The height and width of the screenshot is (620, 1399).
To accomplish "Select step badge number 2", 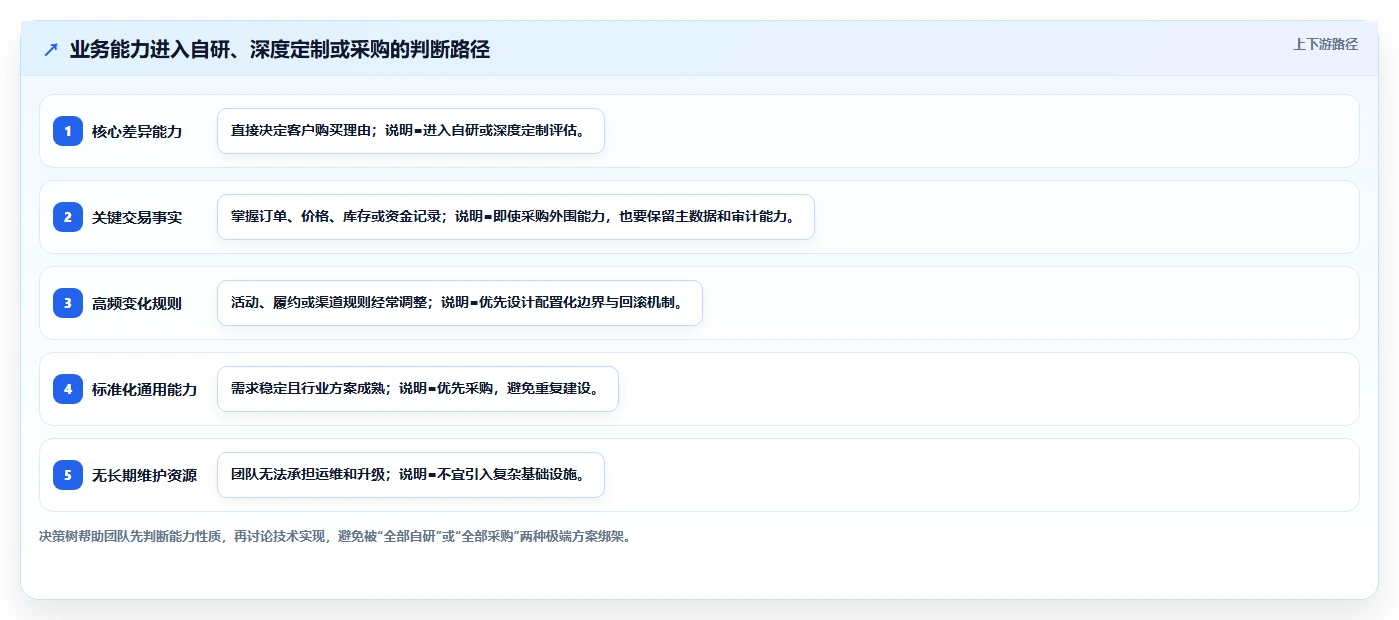I will 68,217.
